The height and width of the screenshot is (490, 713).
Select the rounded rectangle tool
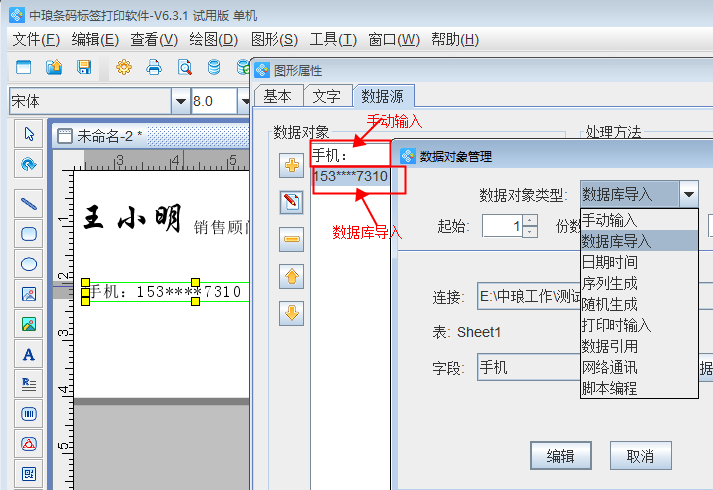pos(29,234)
